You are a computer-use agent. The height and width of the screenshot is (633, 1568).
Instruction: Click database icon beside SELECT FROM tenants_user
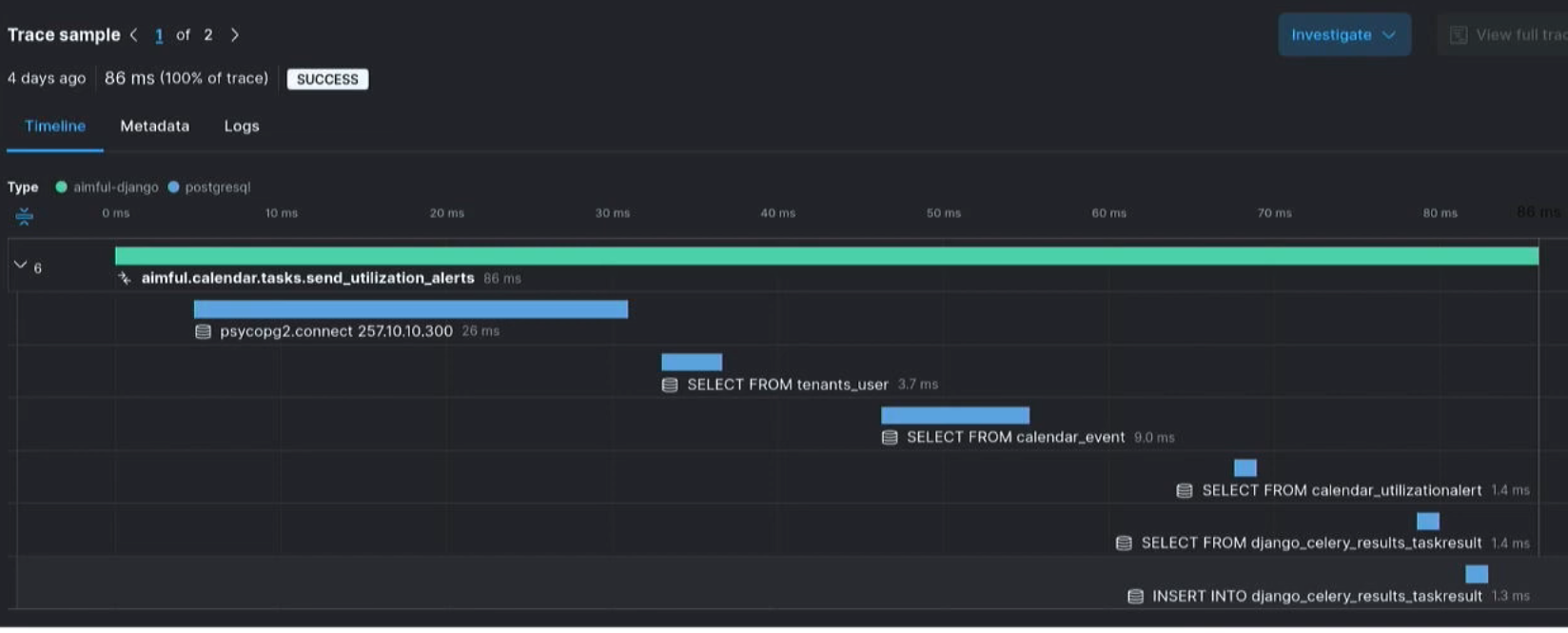tap(670, 385)
